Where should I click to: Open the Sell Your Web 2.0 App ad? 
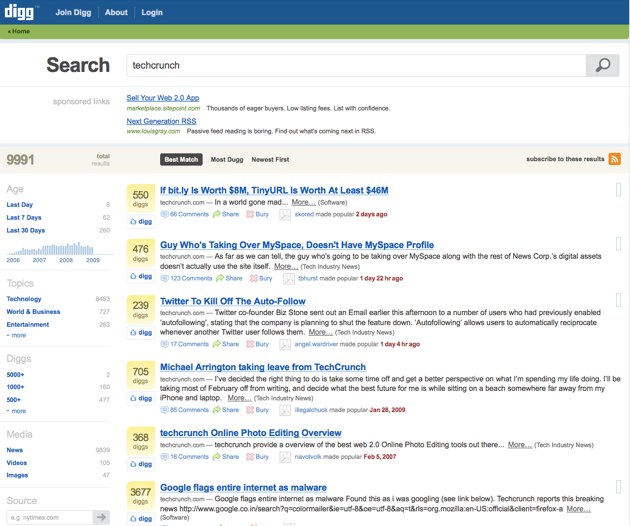(x=163, y=98)
